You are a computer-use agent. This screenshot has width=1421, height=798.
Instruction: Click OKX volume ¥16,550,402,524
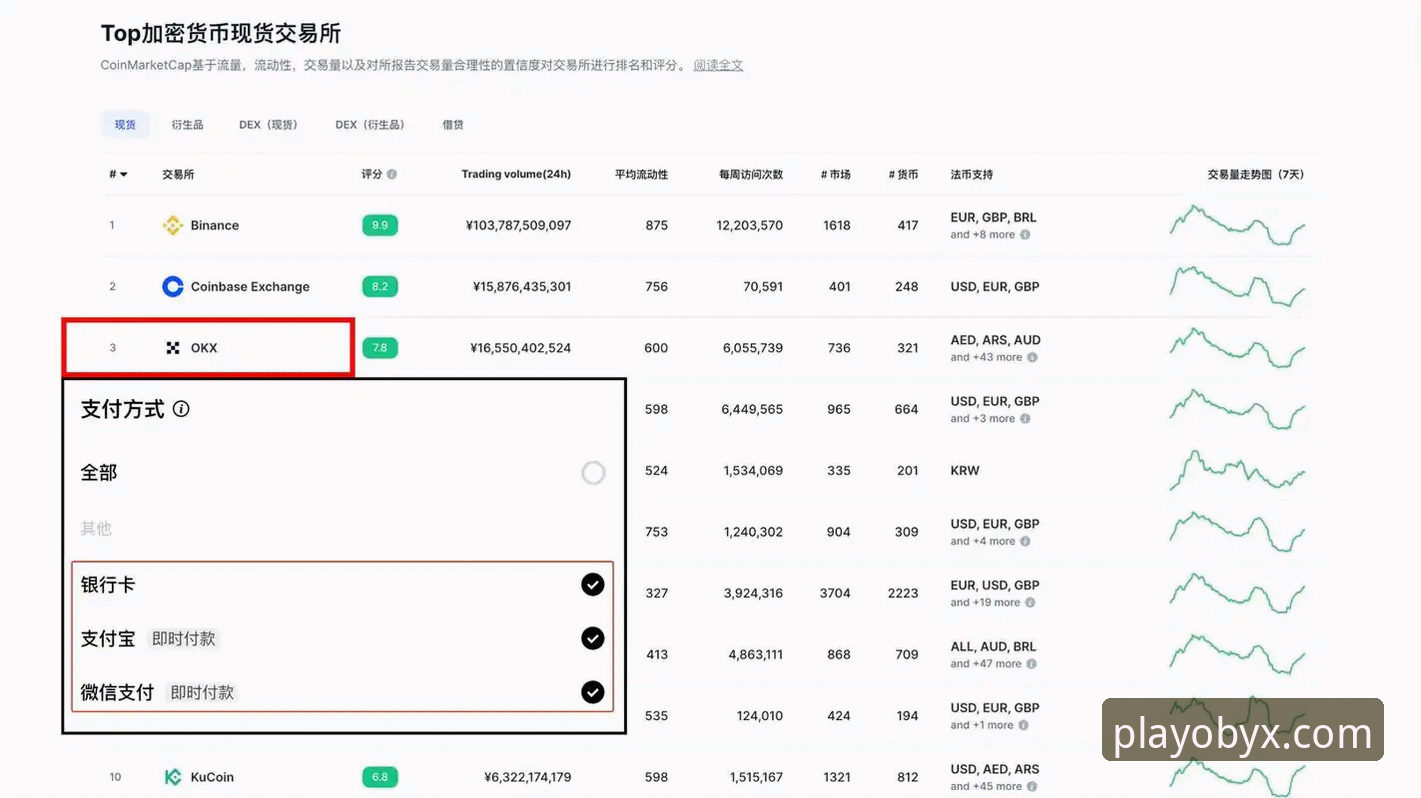click(520, 348)
